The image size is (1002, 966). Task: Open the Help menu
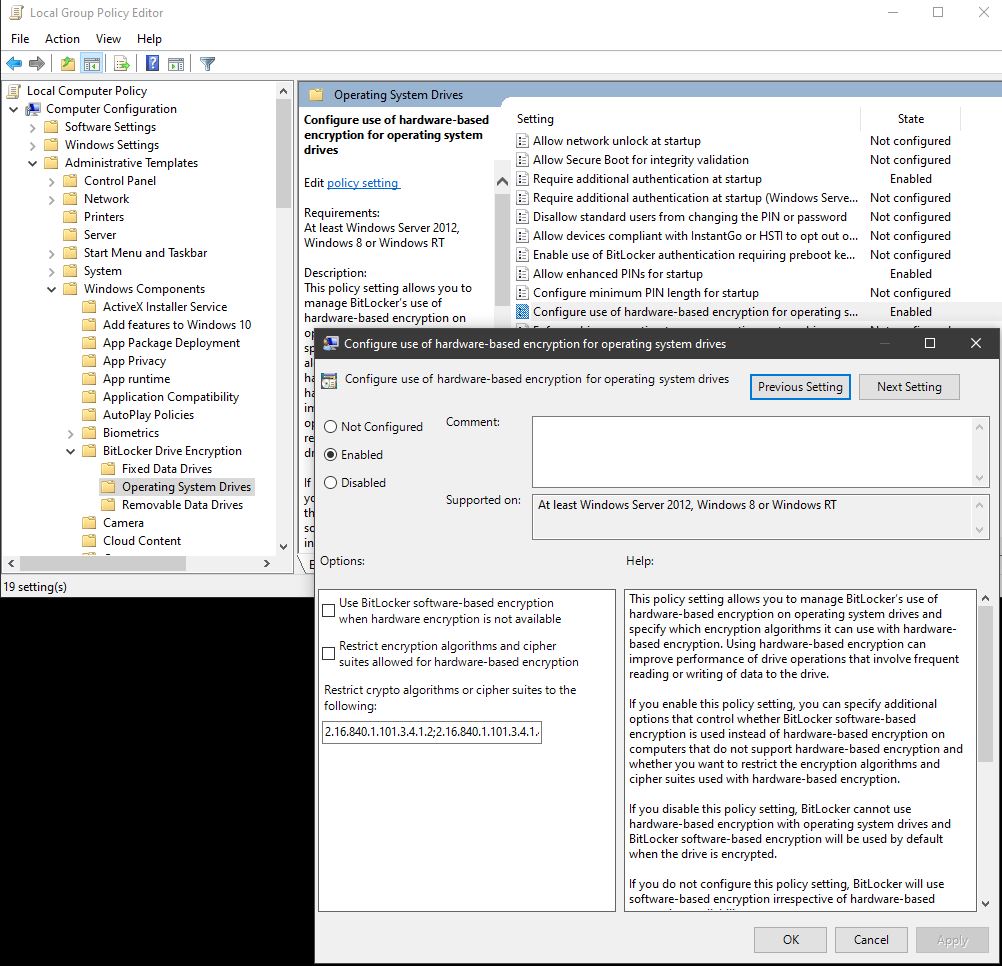149,39
